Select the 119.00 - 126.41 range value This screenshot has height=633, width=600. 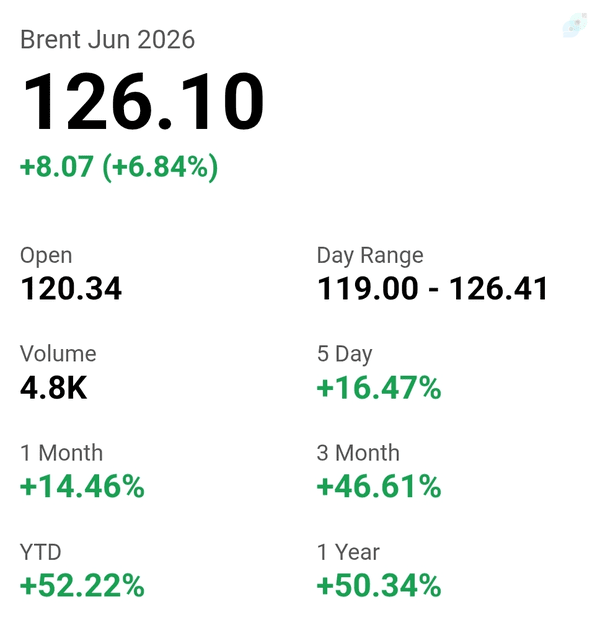pos(432,289)
